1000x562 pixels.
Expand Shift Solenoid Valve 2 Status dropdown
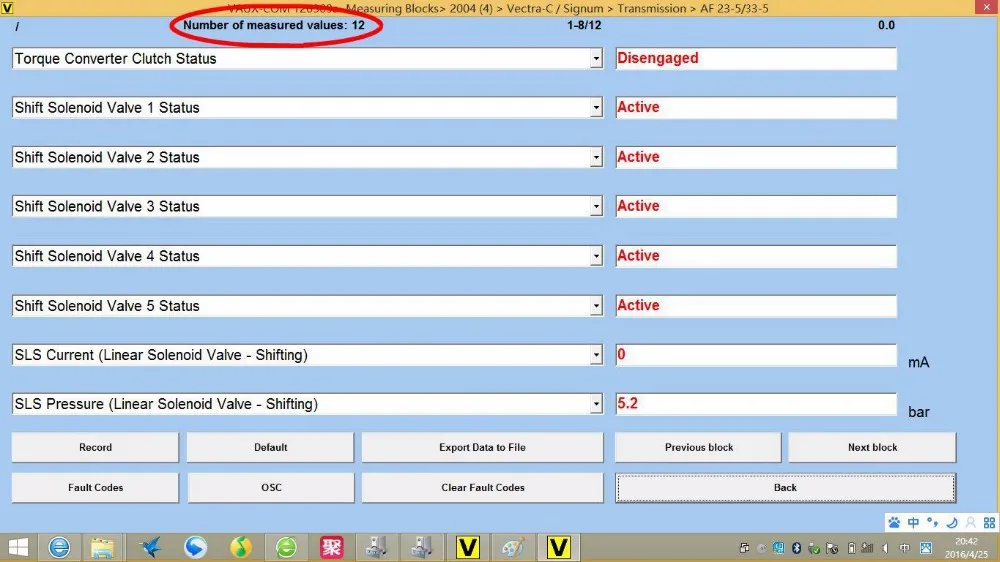[x=596, y=158]
